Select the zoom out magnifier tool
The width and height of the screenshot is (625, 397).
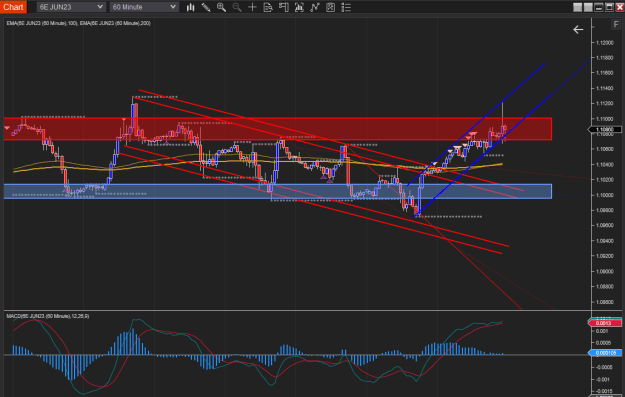coord(237,7)
